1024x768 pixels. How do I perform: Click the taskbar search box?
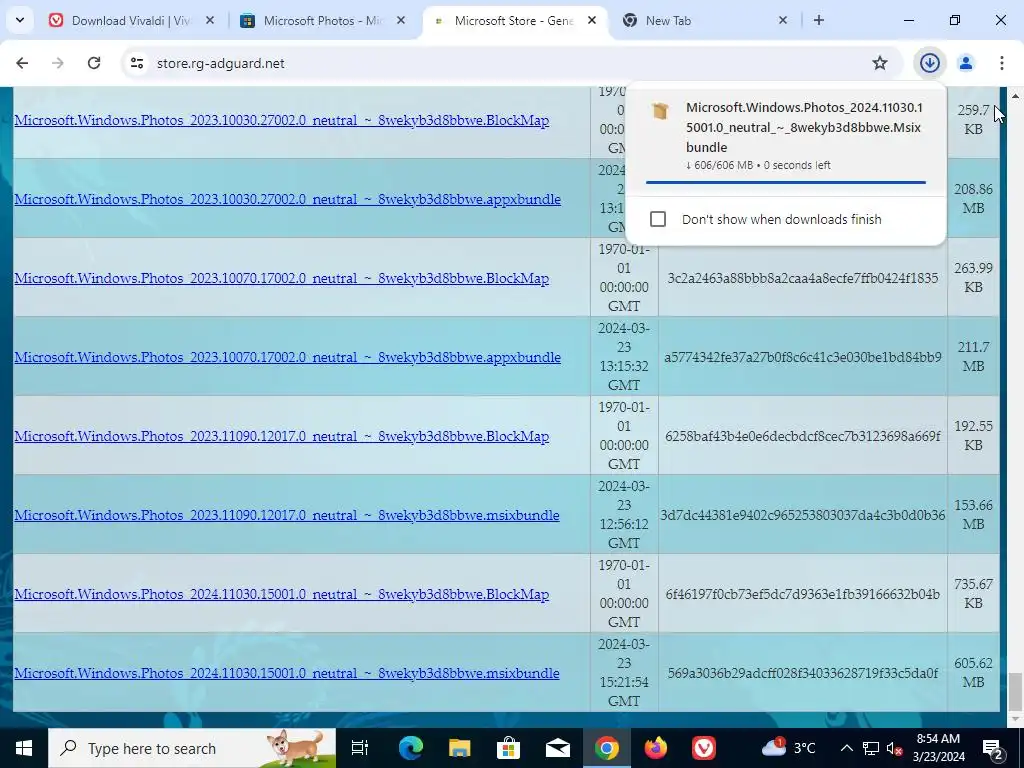click(192, 748)
